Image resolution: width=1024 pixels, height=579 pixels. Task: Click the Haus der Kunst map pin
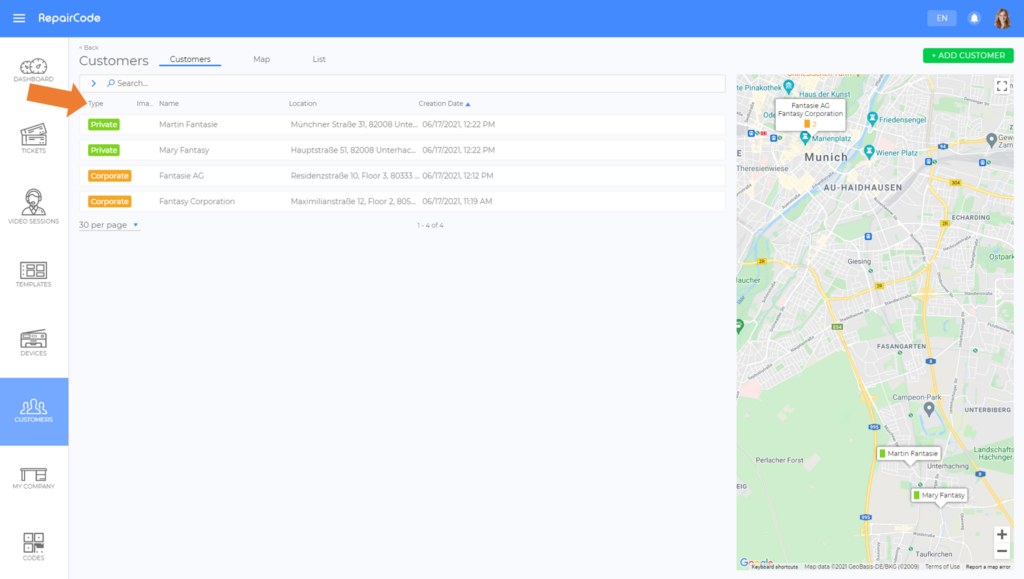tap(788, 87)
